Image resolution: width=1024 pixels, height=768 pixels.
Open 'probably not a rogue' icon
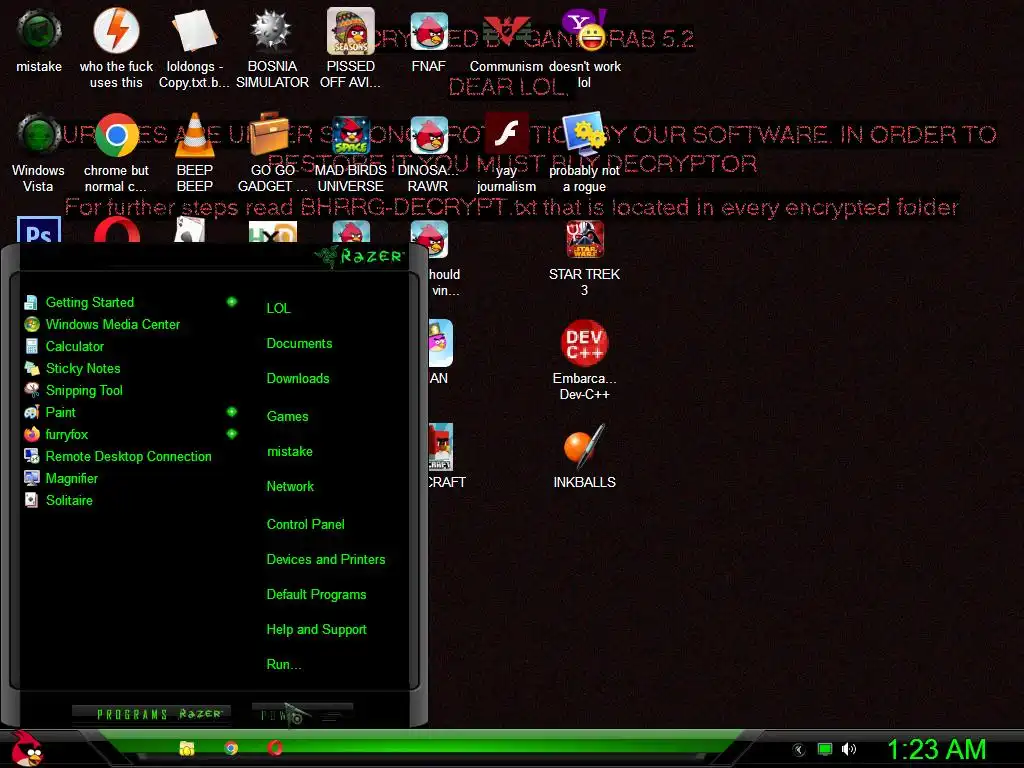pos(584,153)
